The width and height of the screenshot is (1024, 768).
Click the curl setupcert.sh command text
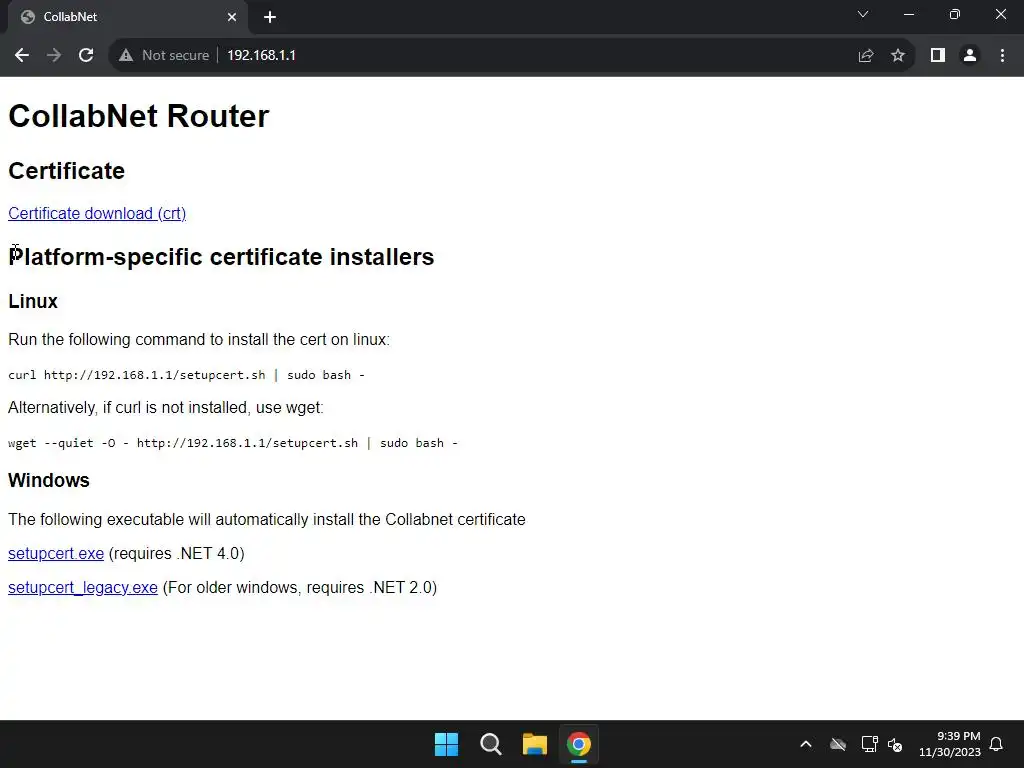tap(186, 375)
